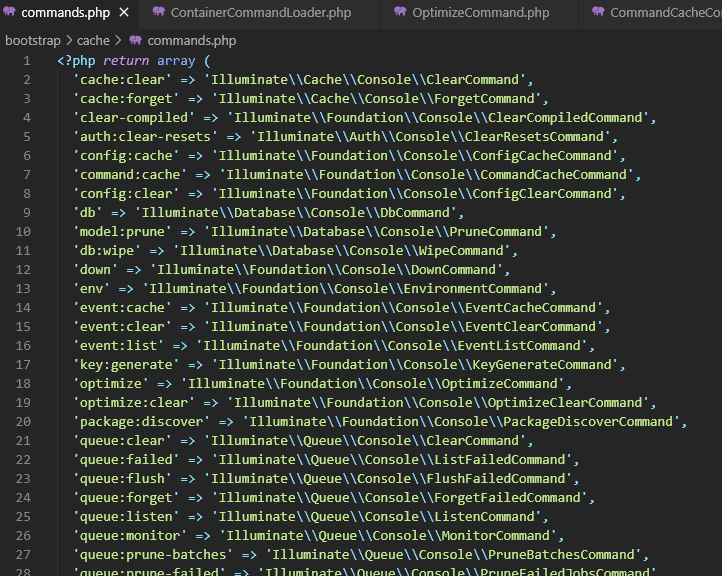Activate the commands.php tab label

(x=65, y=13)
